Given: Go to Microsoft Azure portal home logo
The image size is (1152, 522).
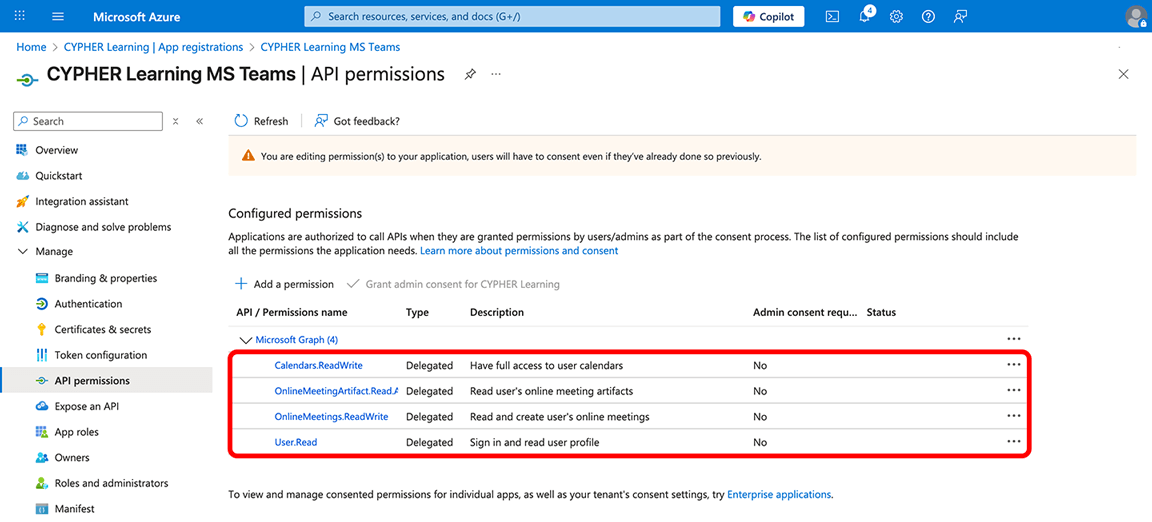Looking at the screenshot, I should coord(137,16).
